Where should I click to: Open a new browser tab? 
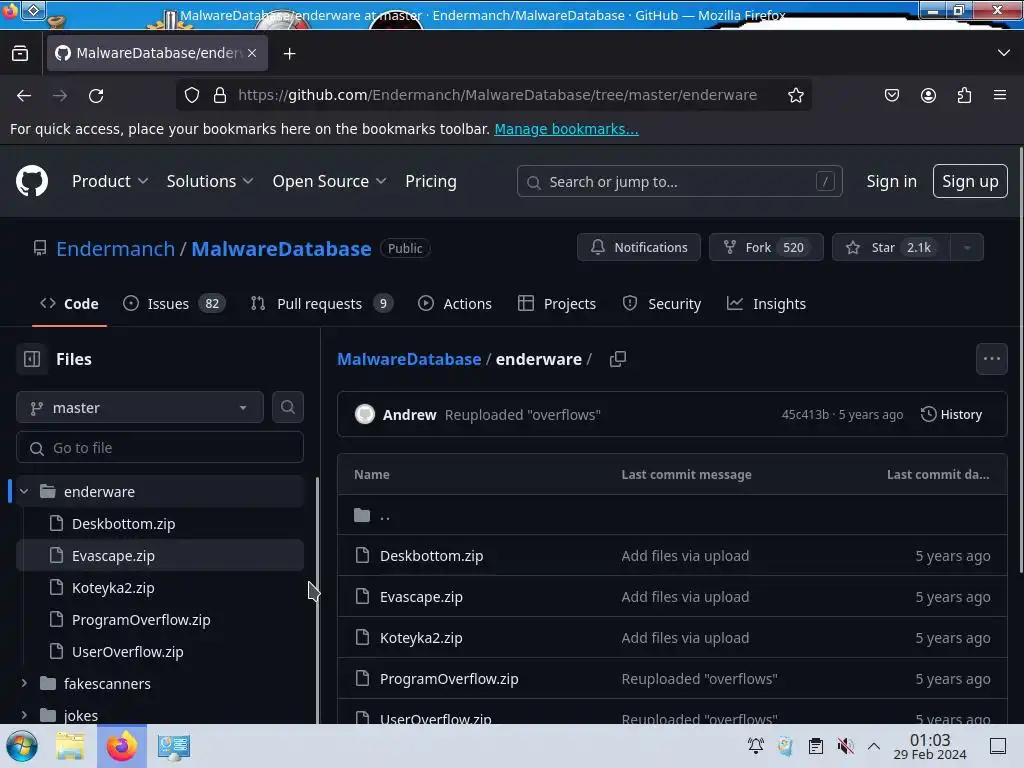289,54
